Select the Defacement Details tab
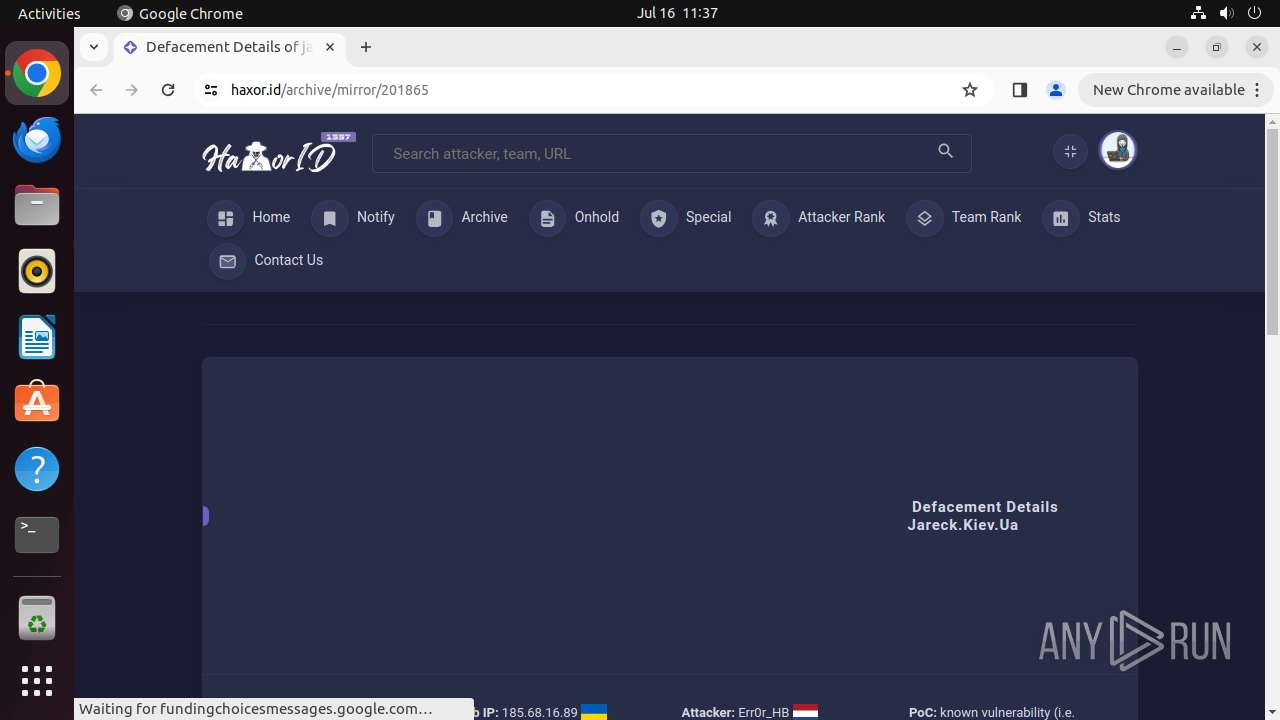Image resolution: width=1280 pixels, height=720 pixels. point(228,47)
